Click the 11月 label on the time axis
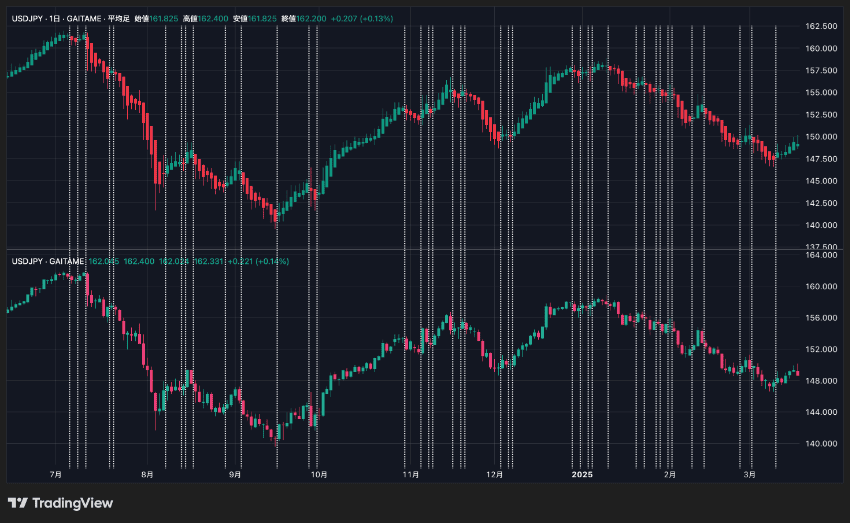This screenshot has width=850, height=523. click(x=411, y=475)
